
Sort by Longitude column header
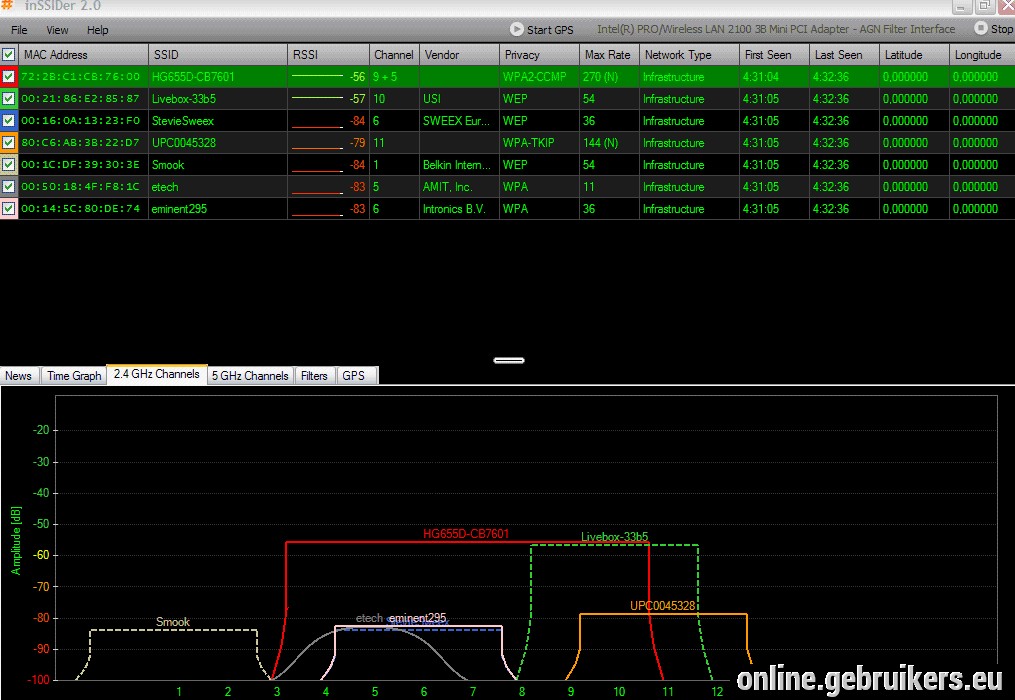click(982, 54)
